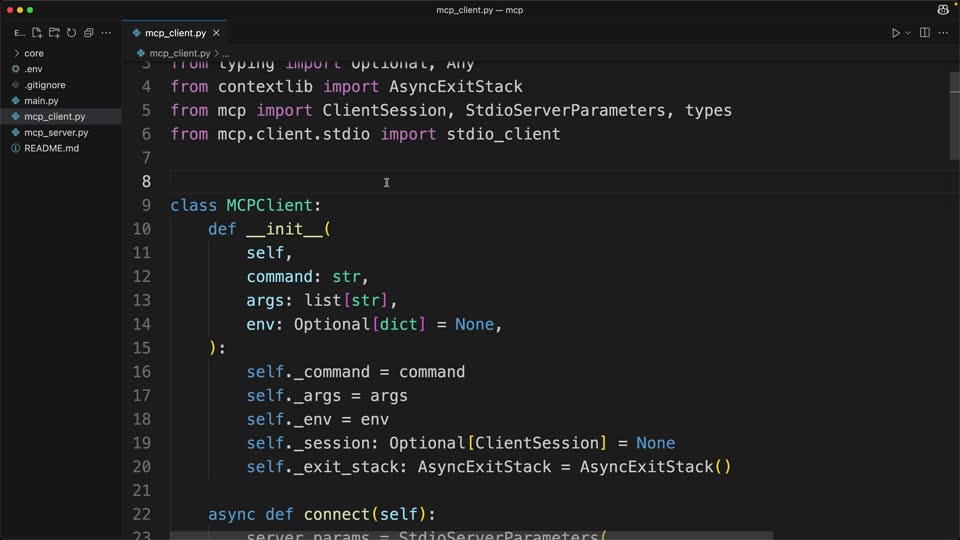Click 'command: str' parameter on line 12
Image resolution: width=960 pixels, height=540 pixels.
click(304, 277)
